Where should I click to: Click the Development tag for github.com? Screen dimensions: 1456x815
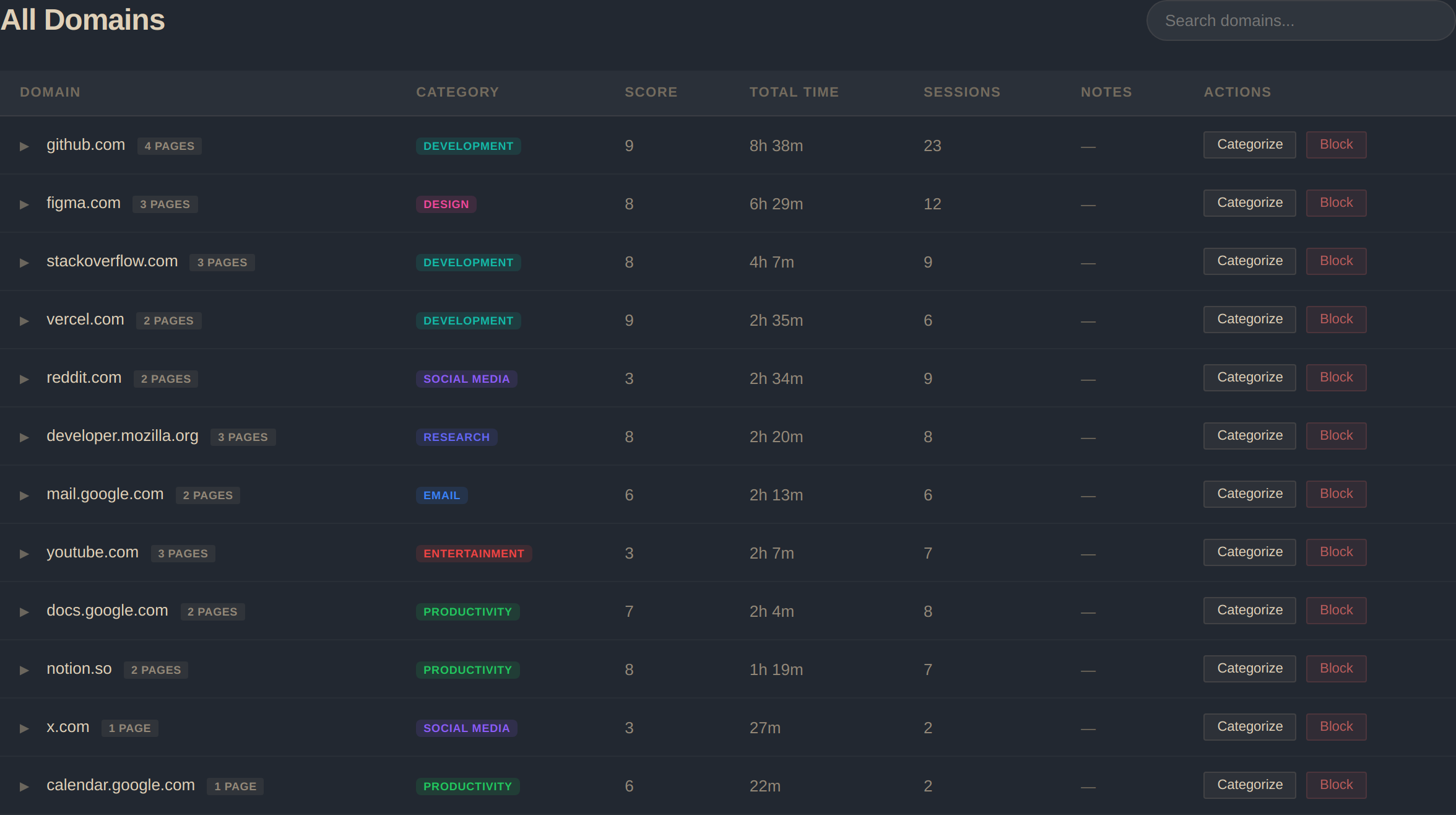click(469, 146)
